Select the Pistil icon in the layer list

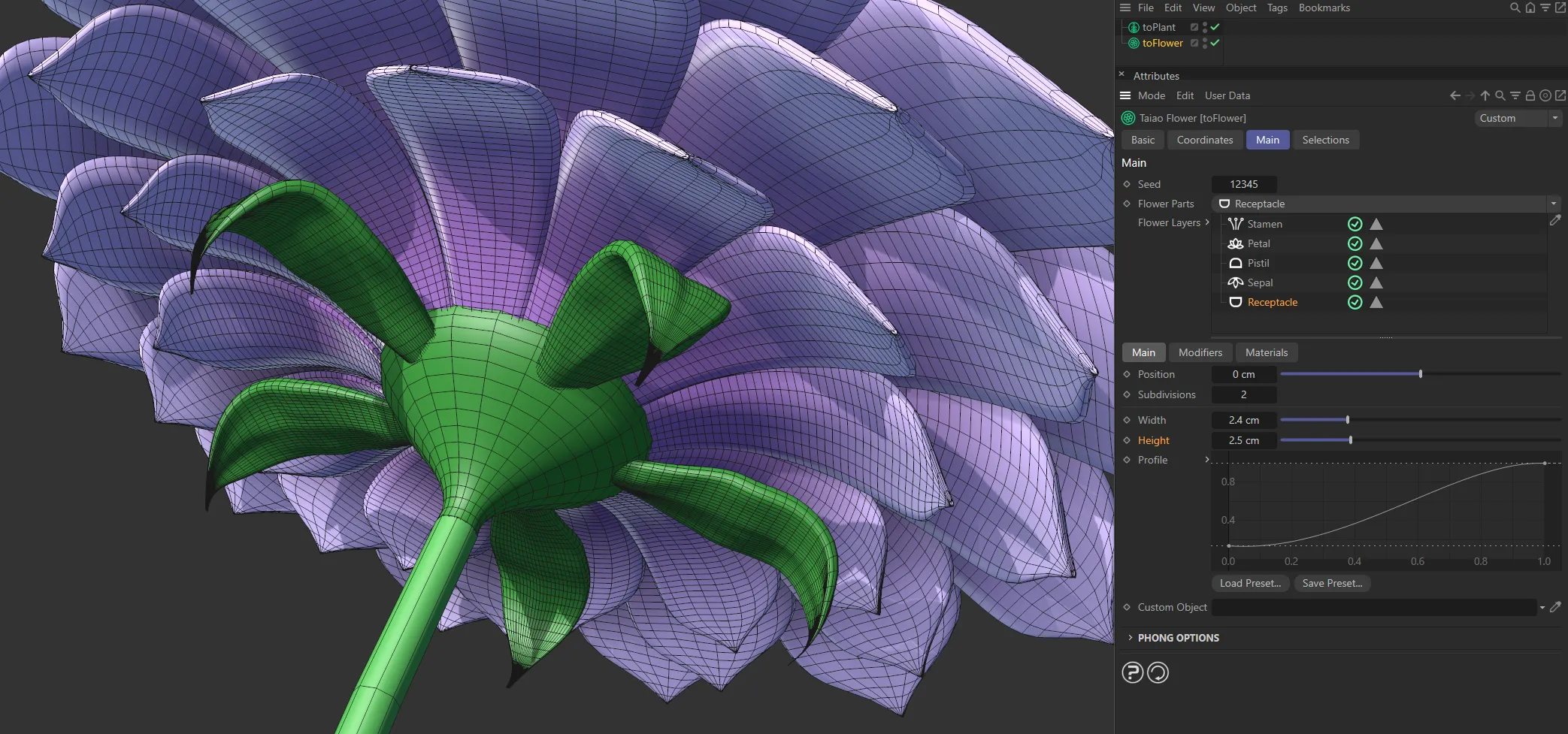pos(1235,263)
